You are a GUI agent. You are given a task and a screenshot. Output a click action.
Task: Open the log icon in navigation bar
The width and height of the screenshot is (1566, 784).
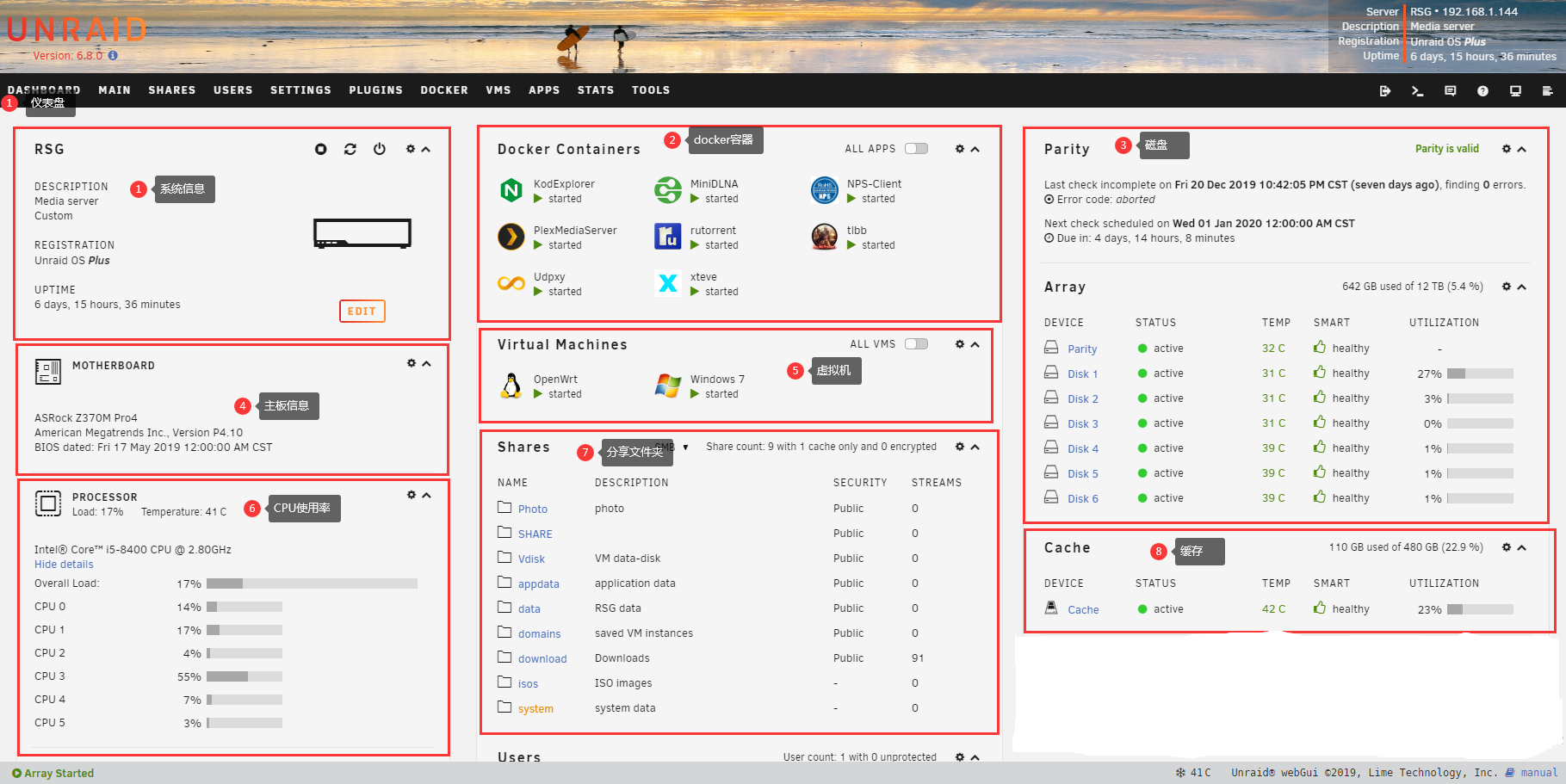click(x=1547, y=90)
